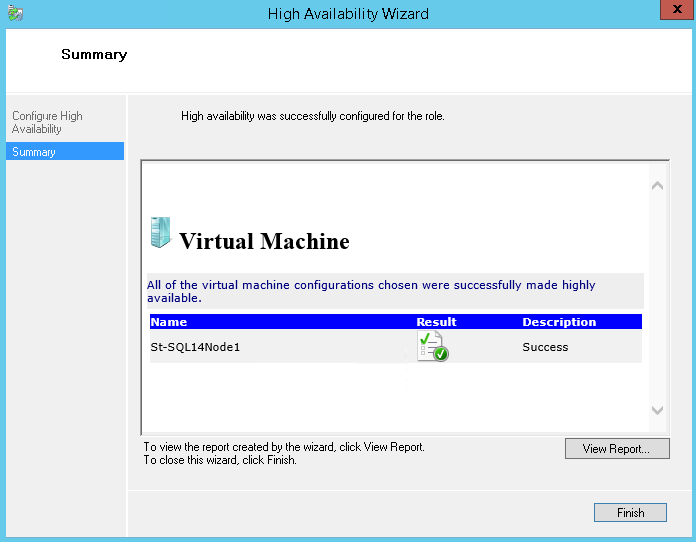The image size is (696, 542).
Task: Click the Name column header
Action: (x=169, y=322)
